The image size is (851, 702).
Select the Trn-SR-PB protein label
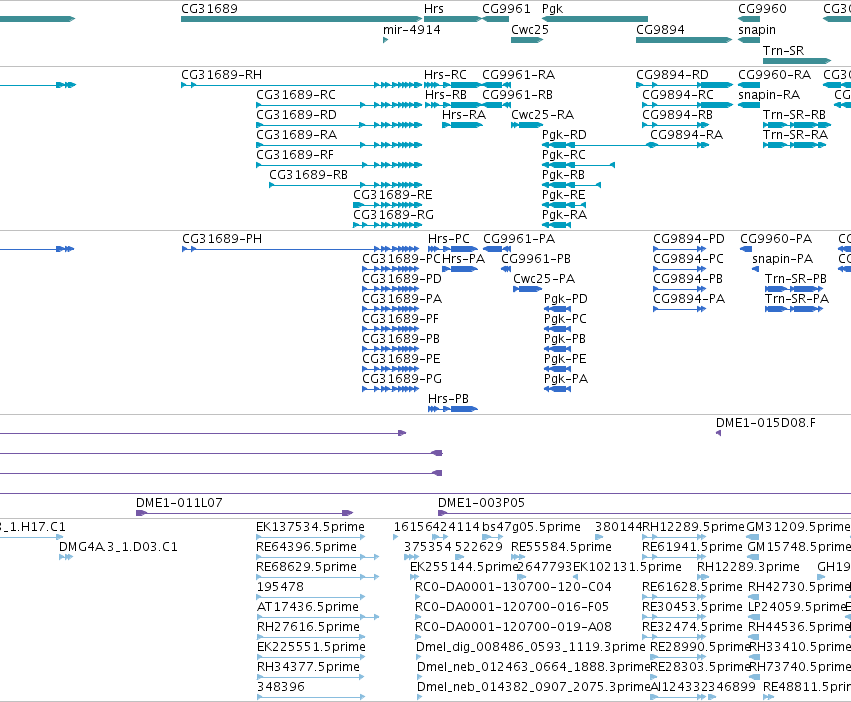point(796,280)
